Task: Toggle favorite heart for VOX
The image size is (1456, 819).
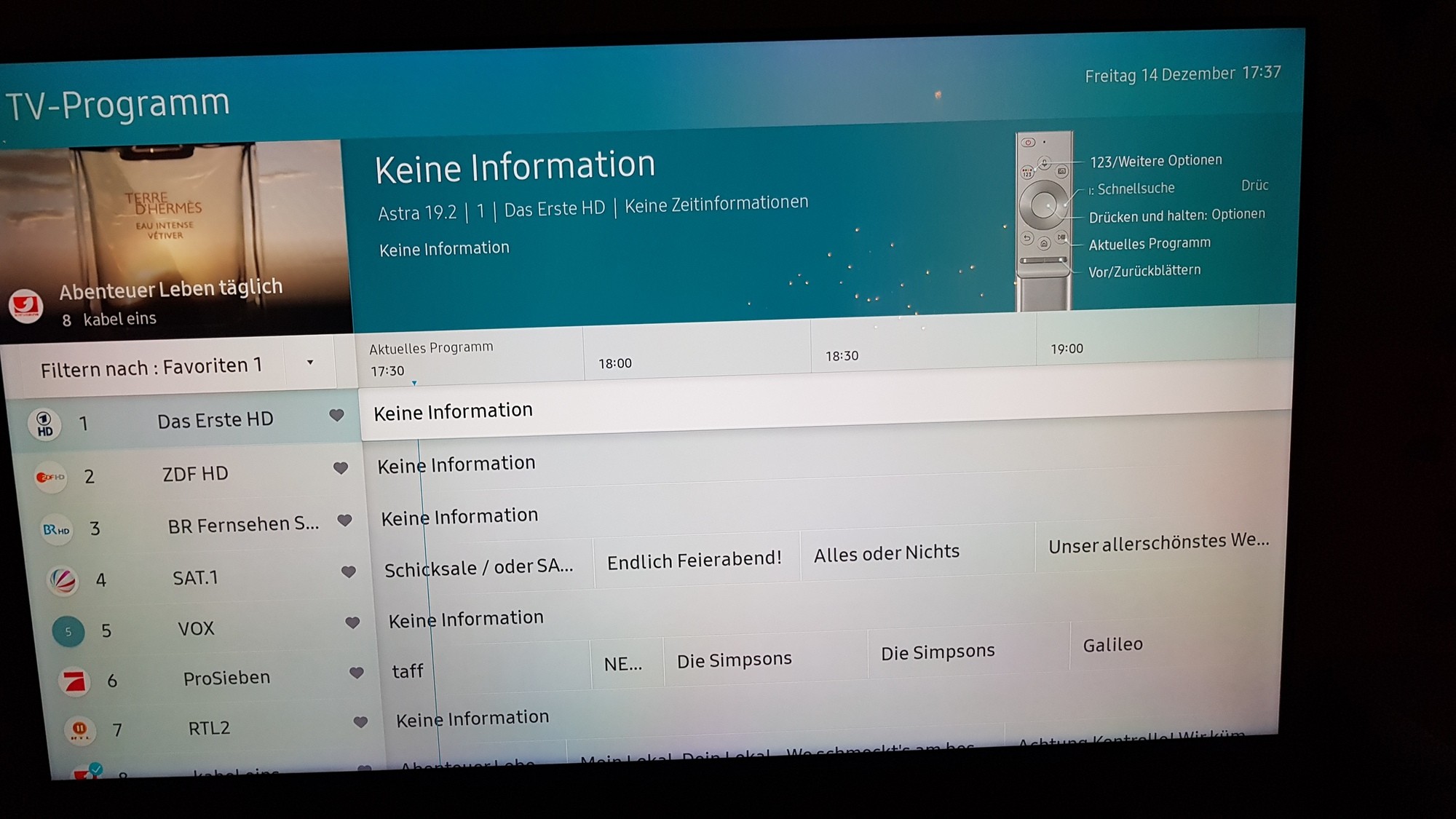Action: click(x=352, y=623)
